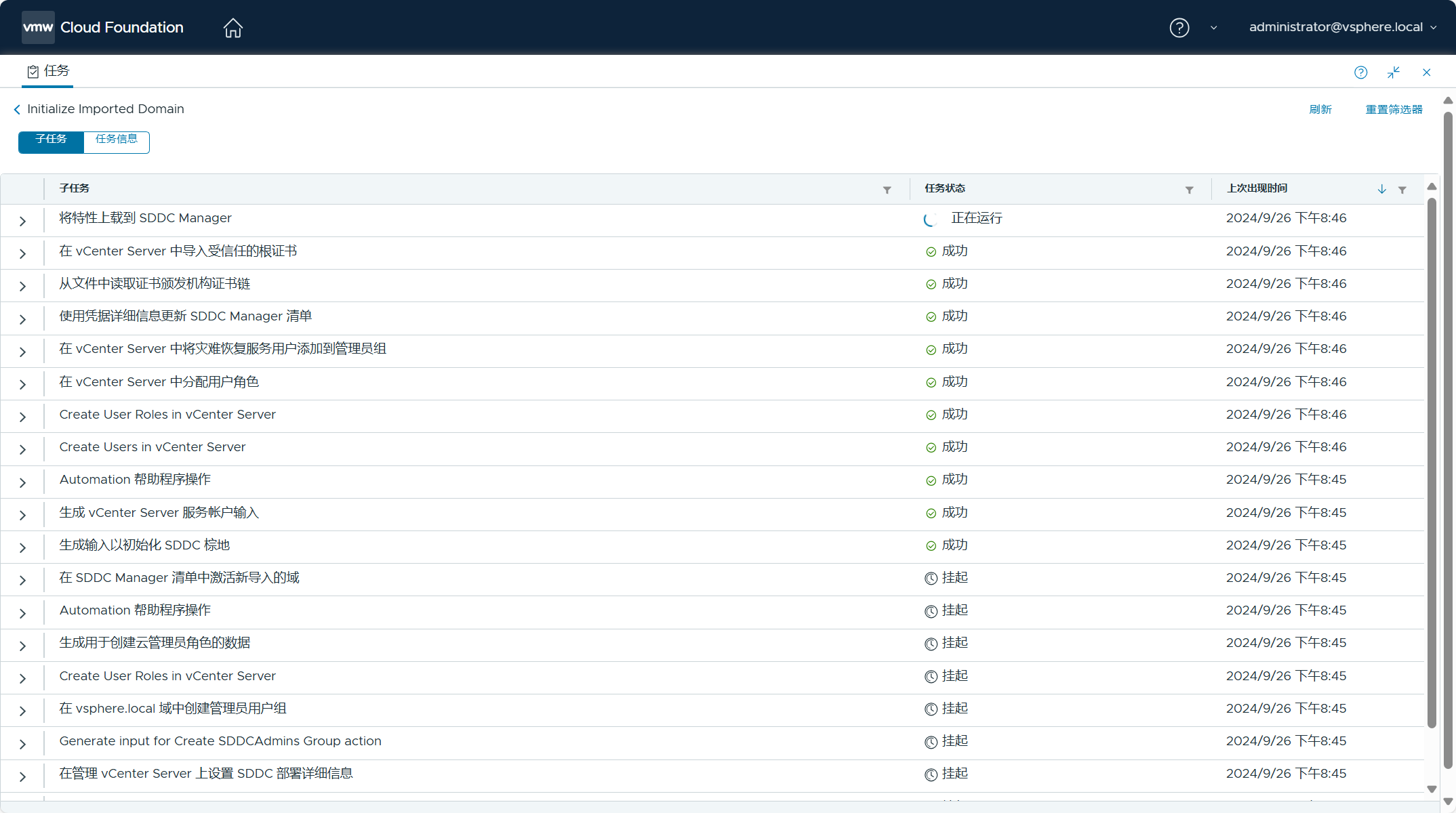Expand row 在 vsphere.local 域中创建管理员用户组
This screenshot has width=1456, height=813.
pyautogui.click(x=22, y=711)
